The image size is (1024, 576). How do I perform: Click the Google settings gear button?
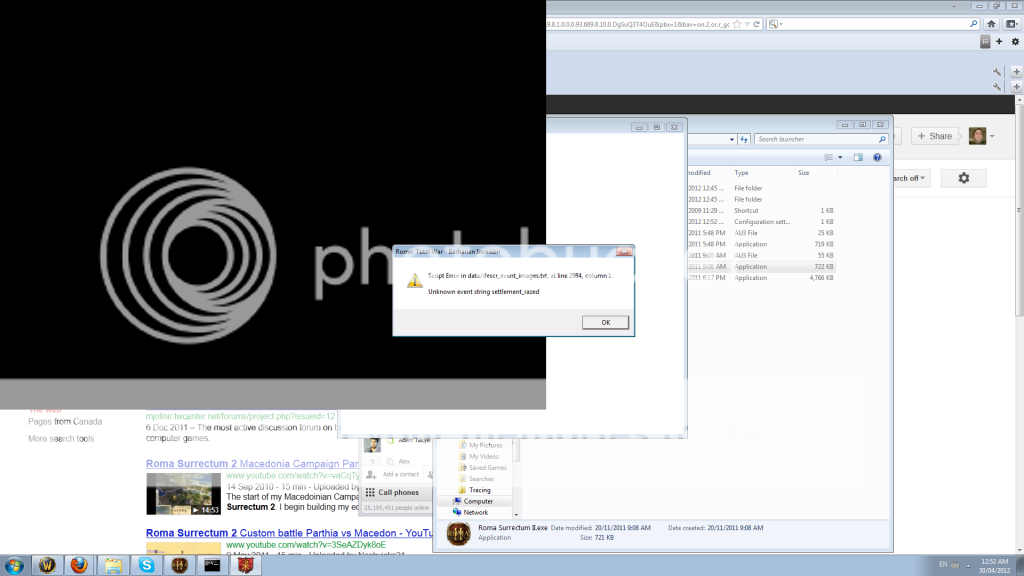(x=963, y=178)
